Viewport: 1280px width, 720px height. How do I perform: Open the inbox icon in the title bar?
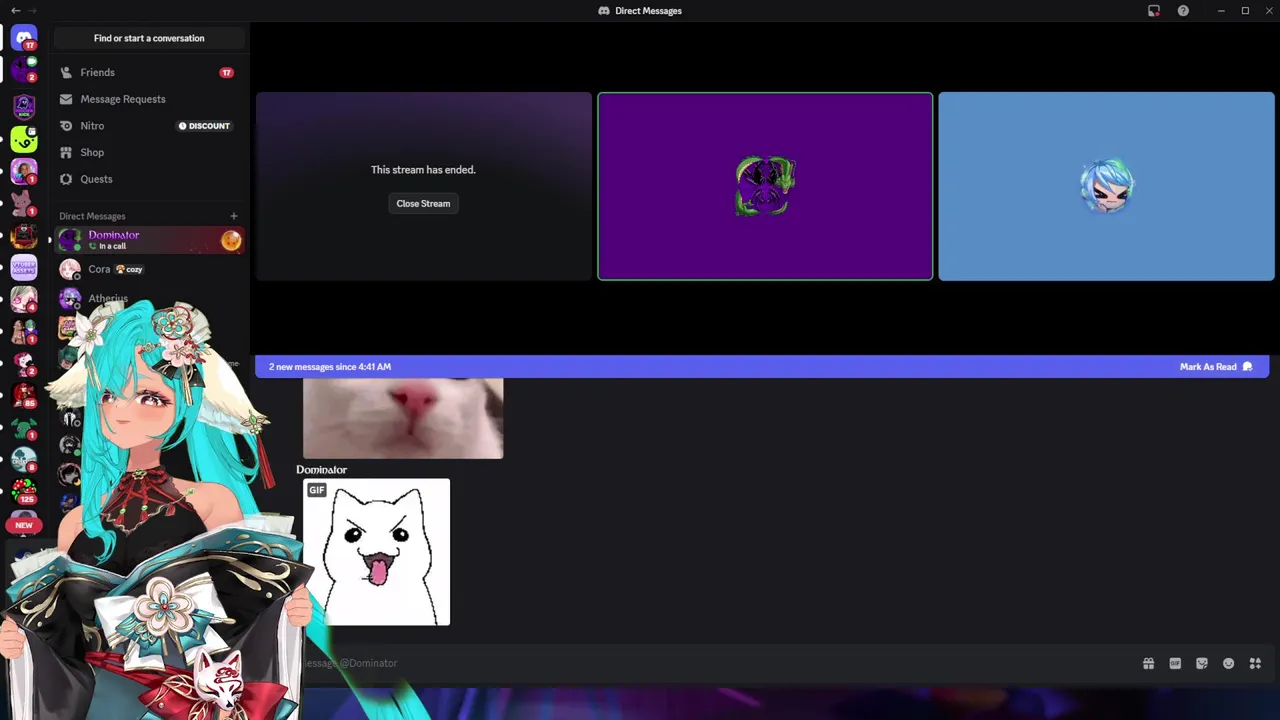[x=1154, y=11]
